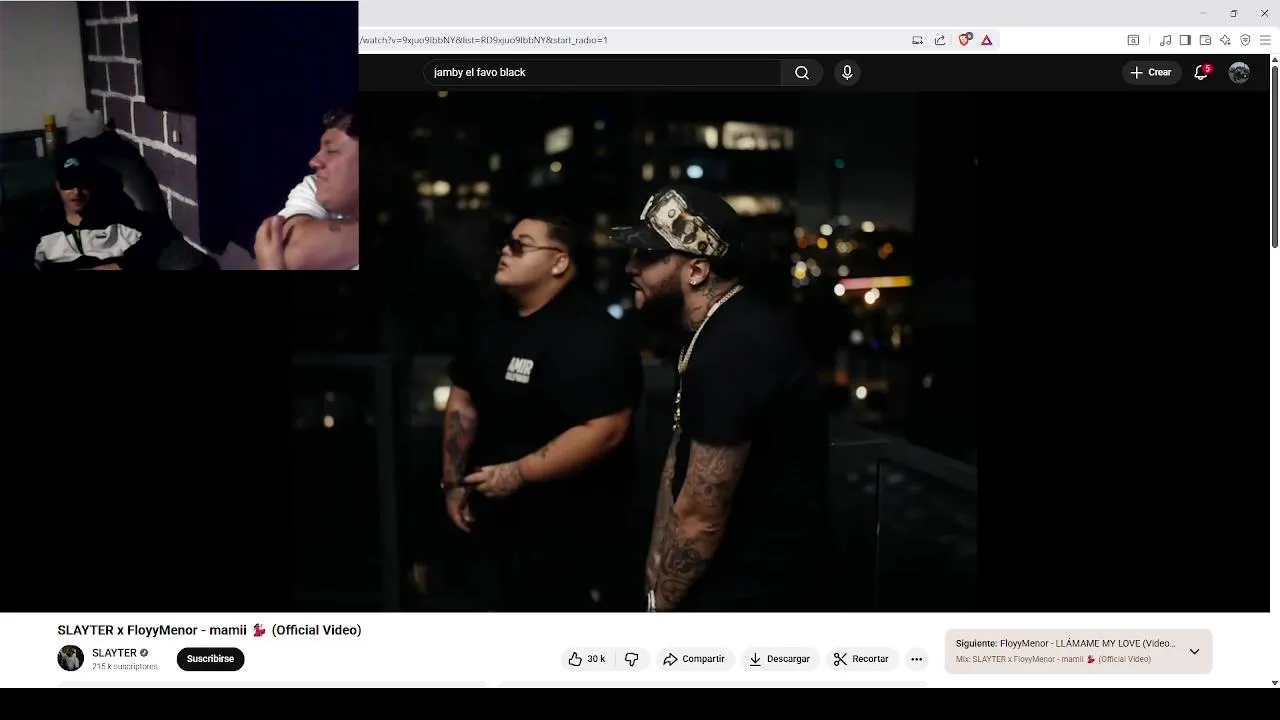Click the video player to pause playback
This screenshot has height=720, width=1280.
[635, 352]
